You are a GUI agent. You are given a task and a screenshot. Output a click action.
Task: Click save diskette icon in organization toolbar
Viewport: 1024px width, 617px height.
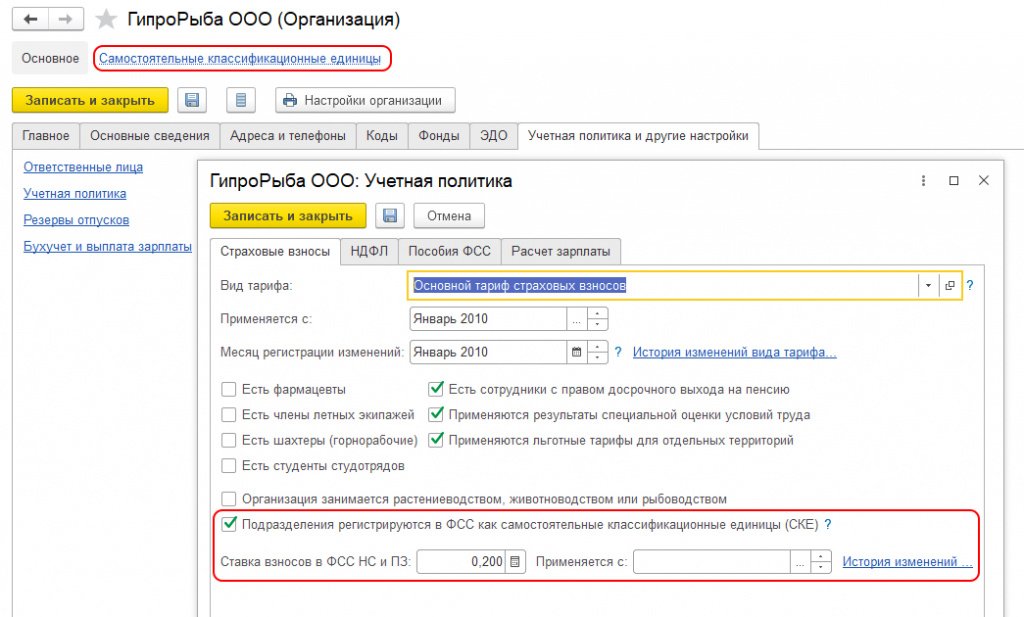point(192,100)
